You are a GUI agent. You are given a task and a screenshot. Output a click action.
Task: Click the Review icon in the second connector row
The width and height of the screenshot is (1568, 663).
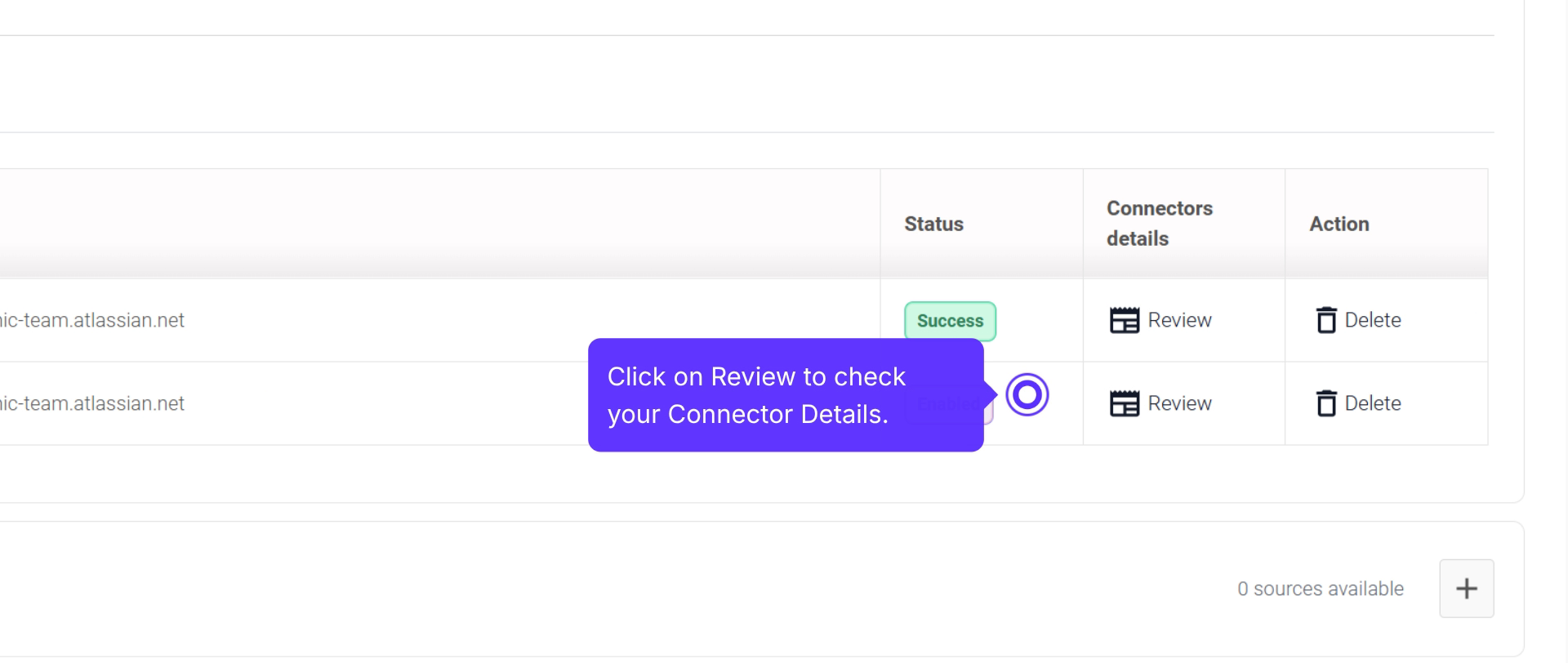tap(1124, 403)
